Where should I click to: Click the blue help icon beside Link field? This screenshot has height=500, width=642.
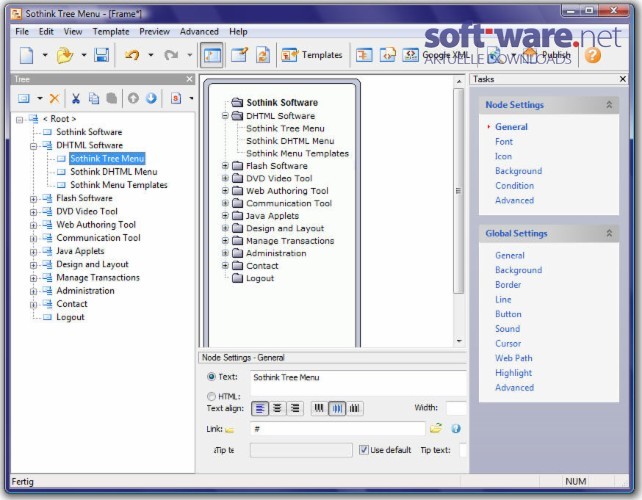pyautogui.click(x=455, y=428)
